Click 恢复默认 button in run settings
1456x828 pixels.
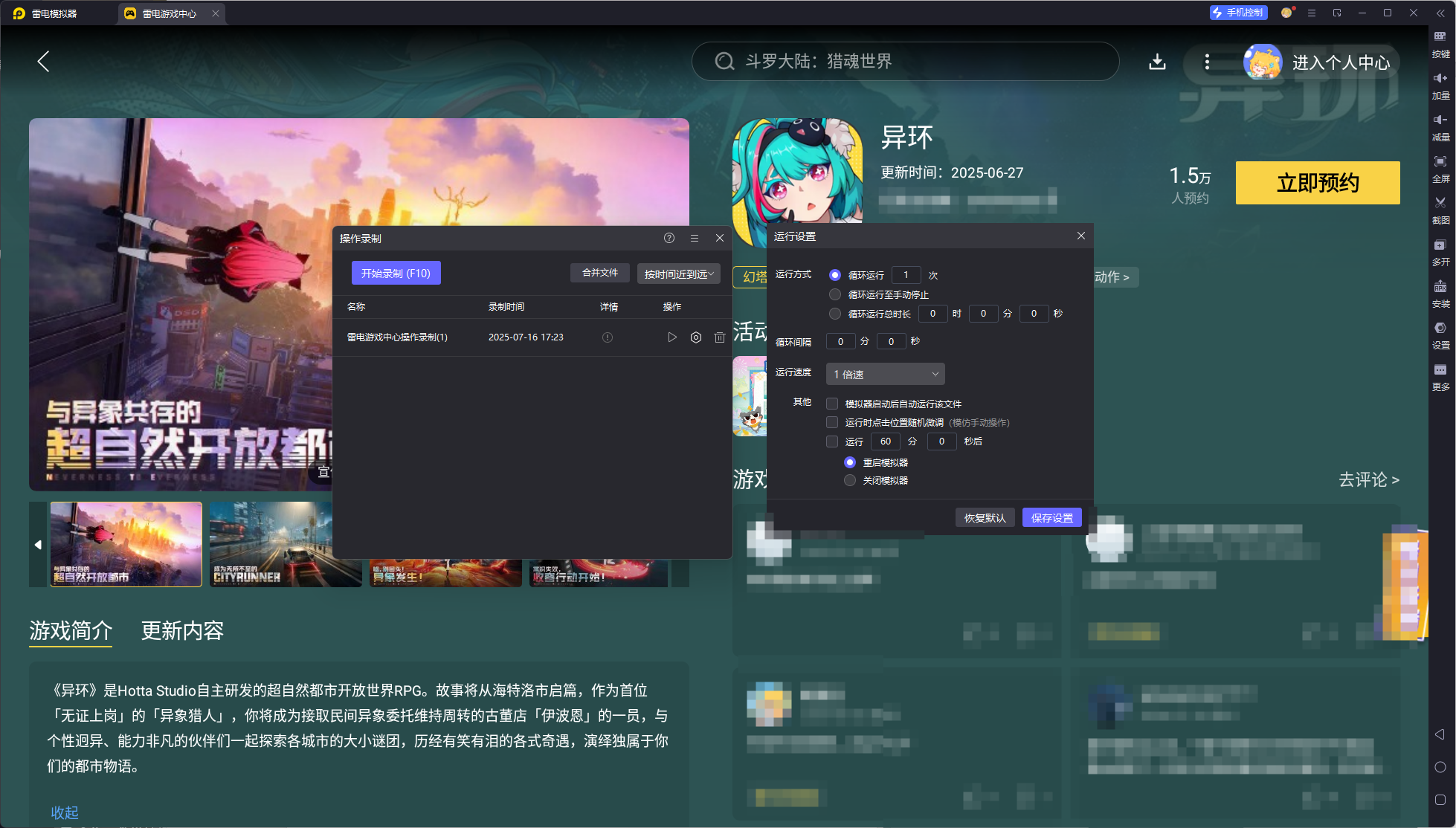point(985,518)
